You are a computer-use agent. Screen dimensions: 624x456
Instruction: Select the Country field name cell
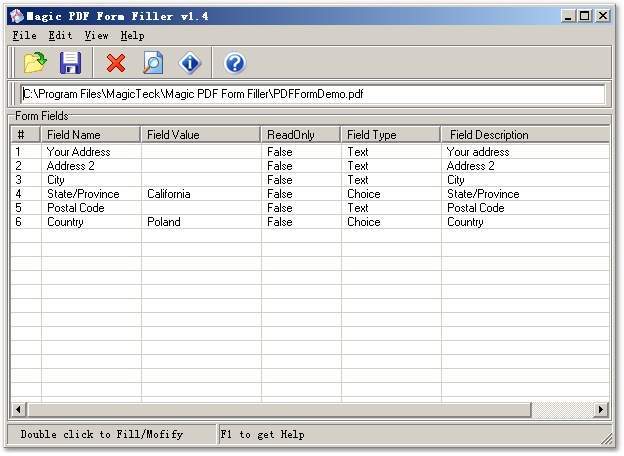tap(65, 222)
